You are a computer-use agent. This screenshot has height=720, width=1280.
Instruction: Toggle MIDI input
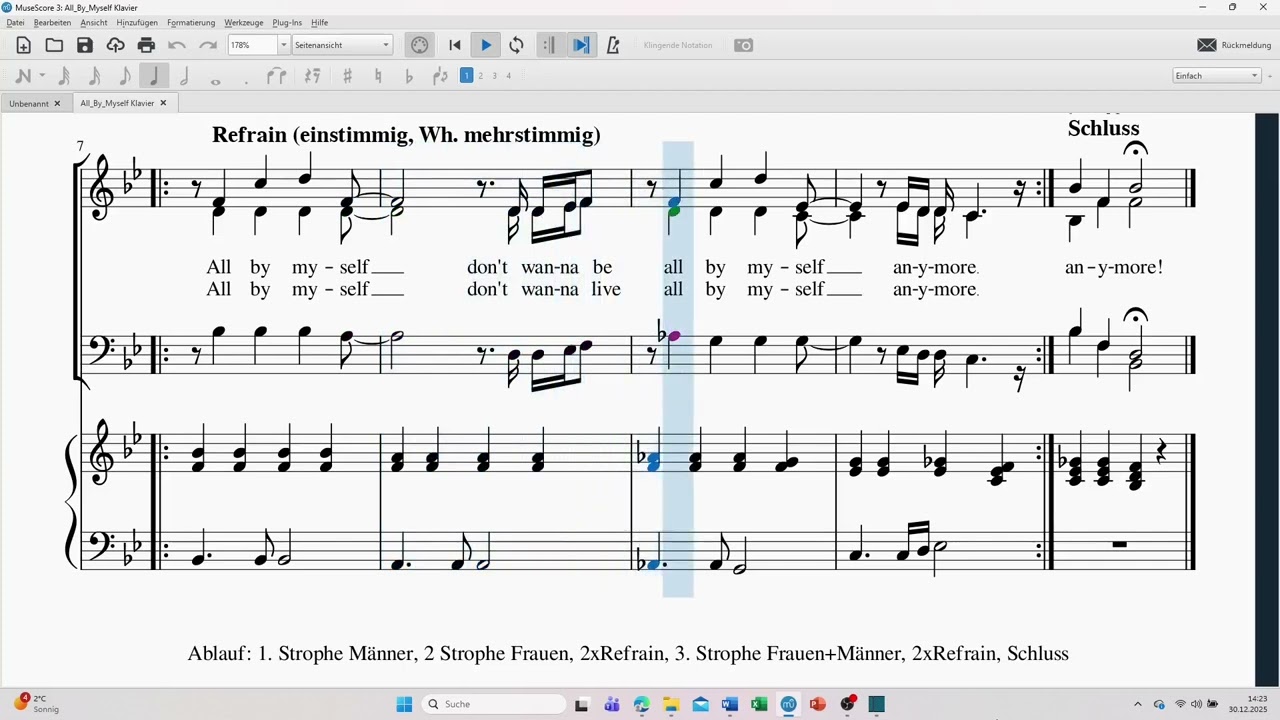coord(420,45)
